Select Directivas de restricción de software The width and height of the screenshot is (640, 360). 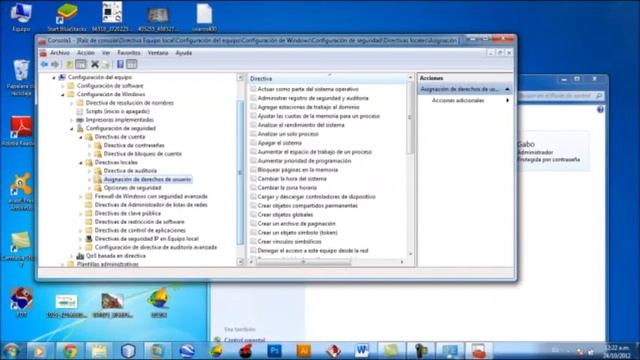[x=140, y=222]
